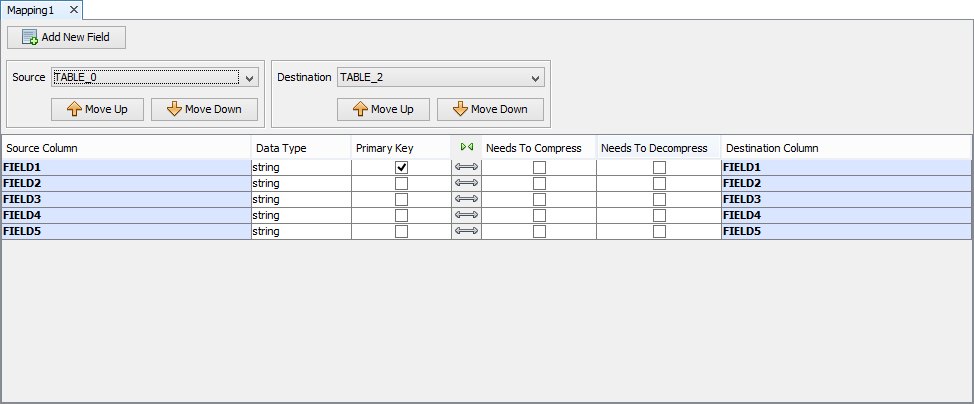Uncheck Primary Key for FIELD1

click(x=401, y=168)
